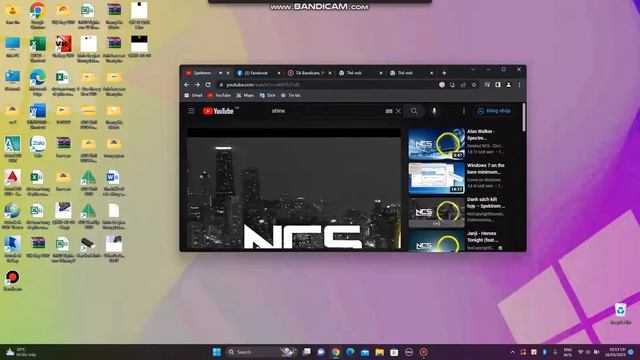Open the Alan Walker - Spectre suggested video
Image resolution: width=640 pixels, height=360 pixels.
pos(436,144)
